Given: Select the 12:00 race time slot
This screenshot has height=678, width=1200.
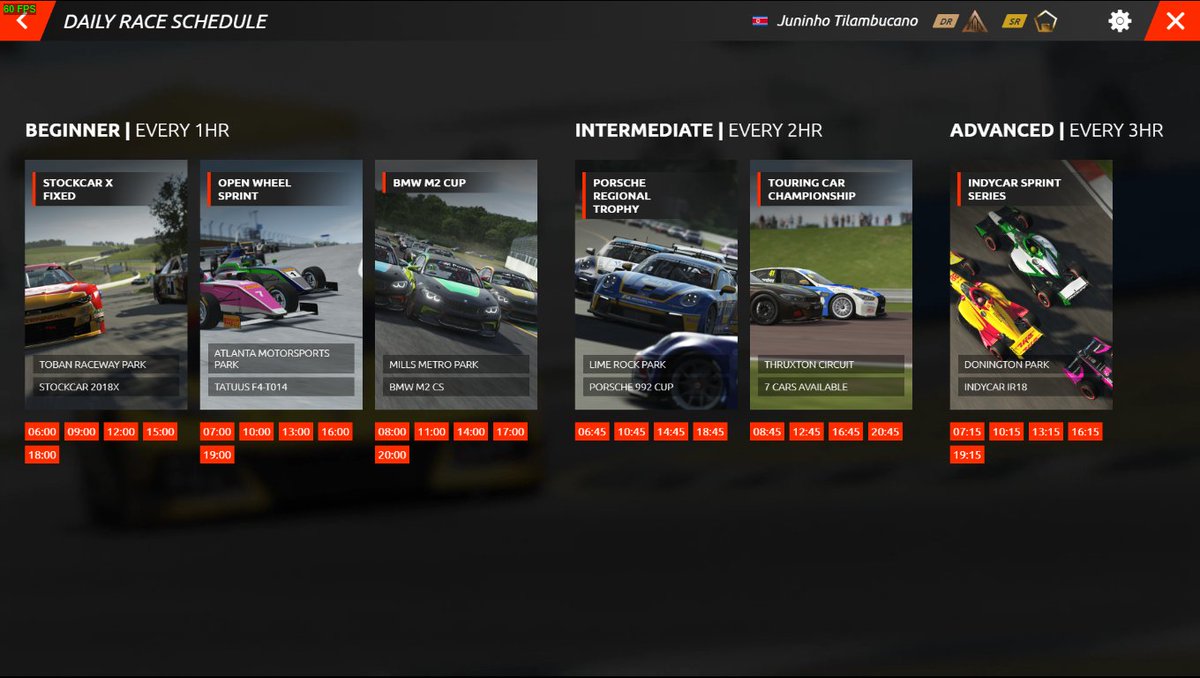Looking at the screenshot, I should click(x=120, y=432).
